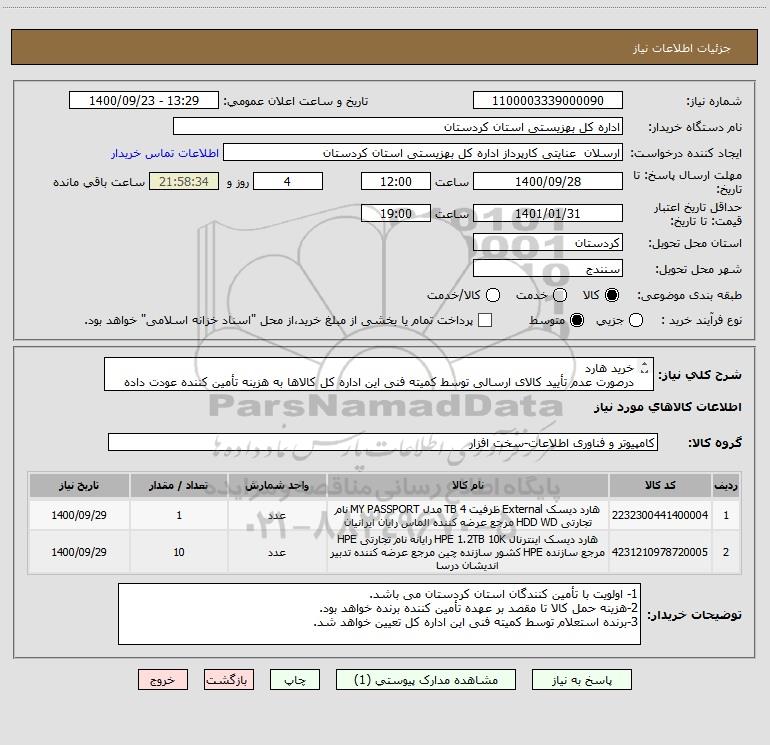Screen dimensions: 770x745
Task: Click the ردیف column header
Action: pyautogui.click(x=726, y=485)
